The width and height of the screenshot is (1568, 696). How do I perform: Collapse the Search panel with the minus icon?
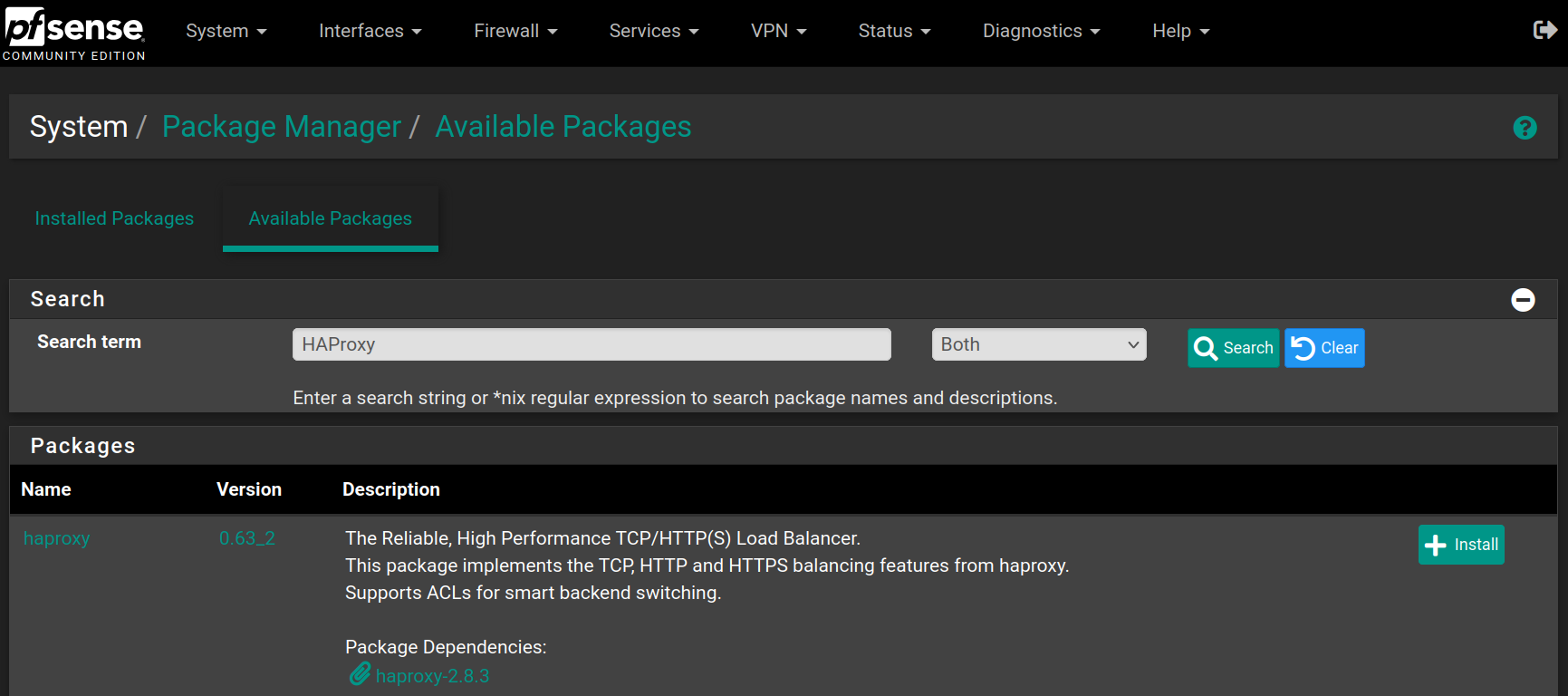click(1523, 299)
